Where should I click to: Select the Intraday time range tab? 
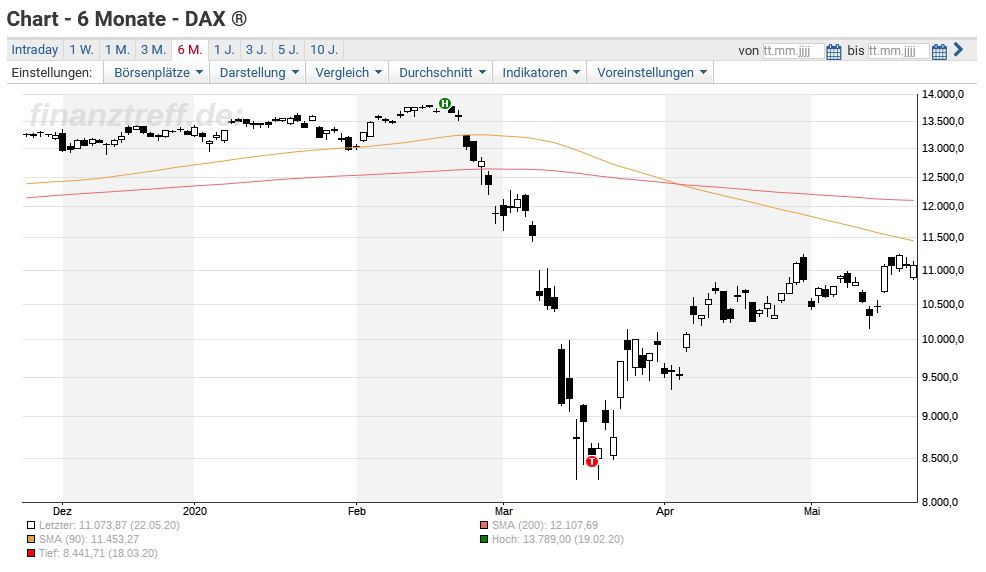(x=35, y=50)
